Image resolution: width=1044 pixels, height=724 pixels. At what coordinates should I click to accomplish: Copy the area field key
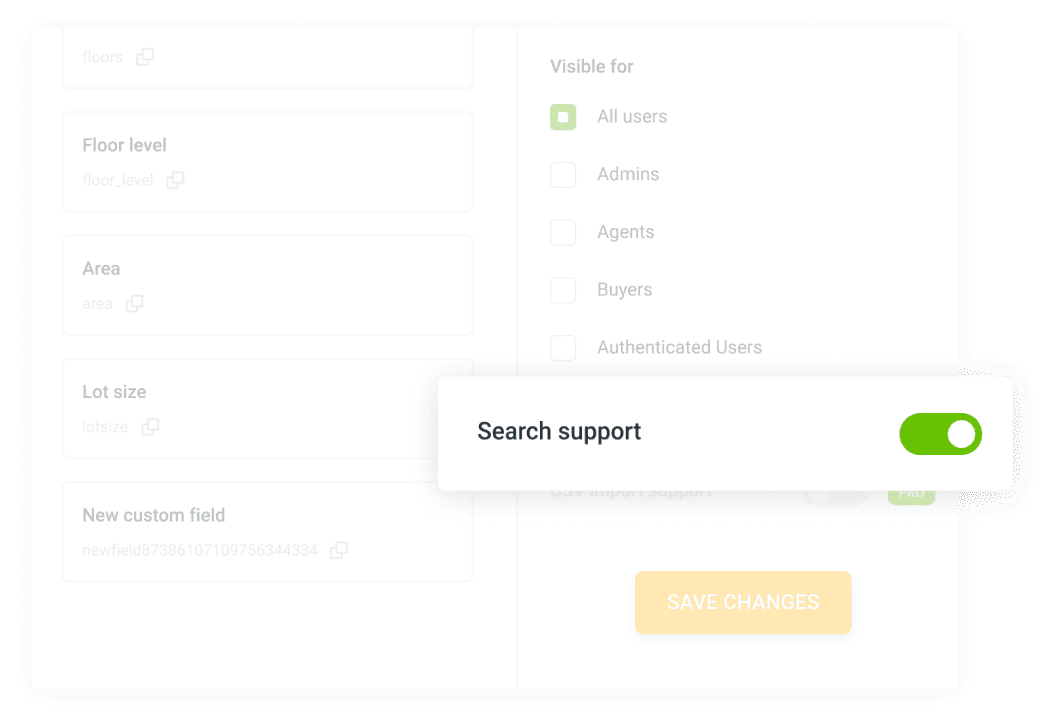(134, 304)
